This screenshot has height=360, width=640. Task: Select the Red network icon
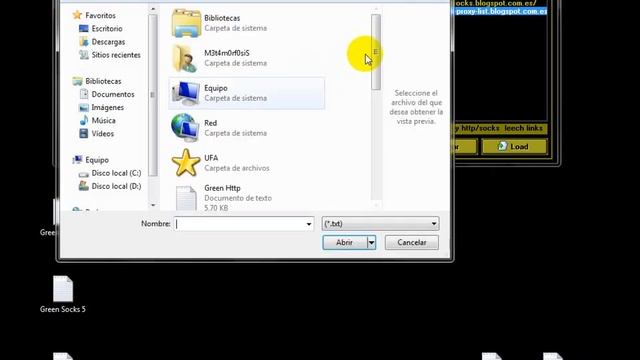click(185, 128)
